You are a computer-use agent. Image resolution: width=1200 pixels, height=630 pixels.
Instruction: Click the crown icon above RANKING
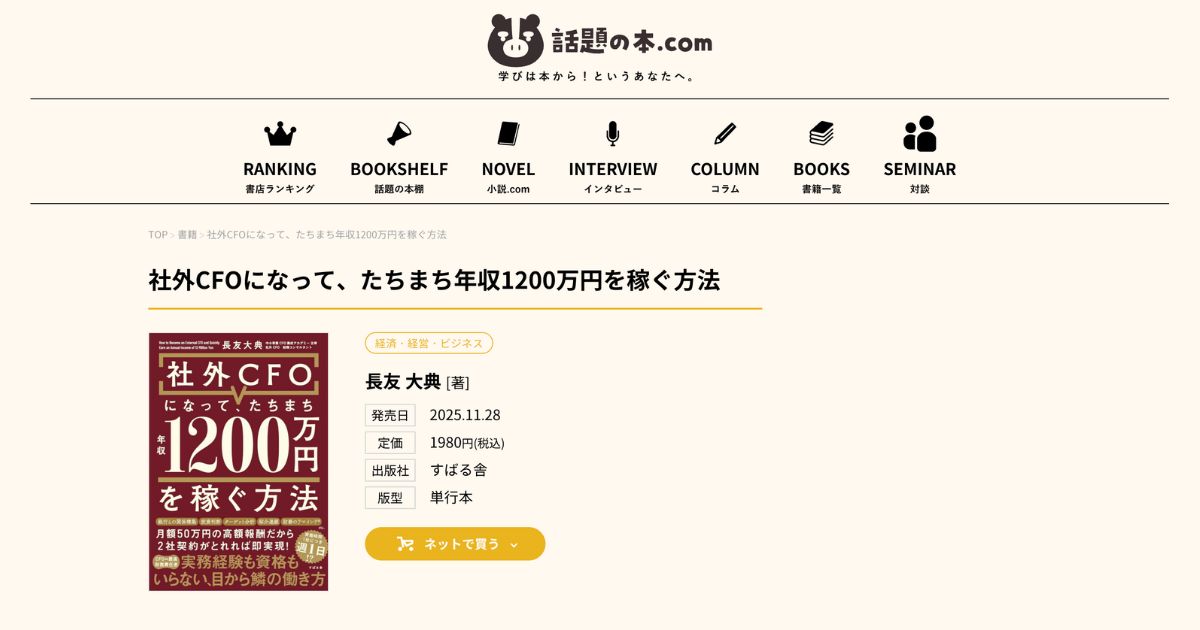click(280, 134)
